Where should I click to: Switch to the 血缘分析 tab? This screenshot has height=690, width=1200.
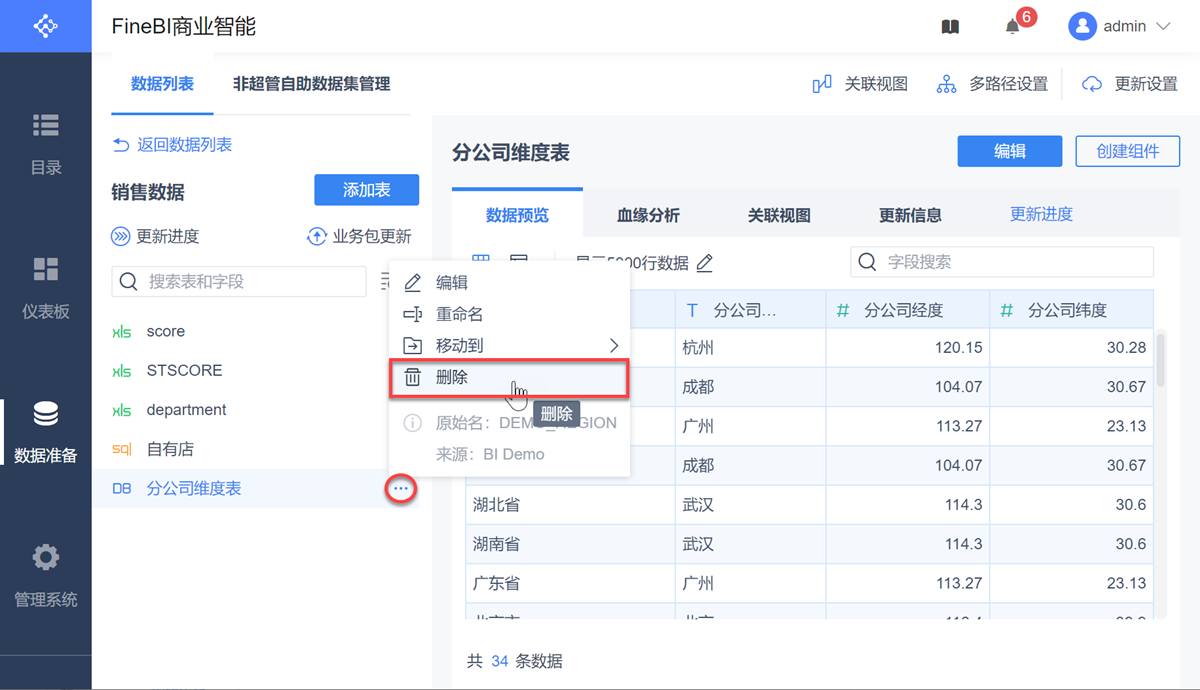click(648, 215)
